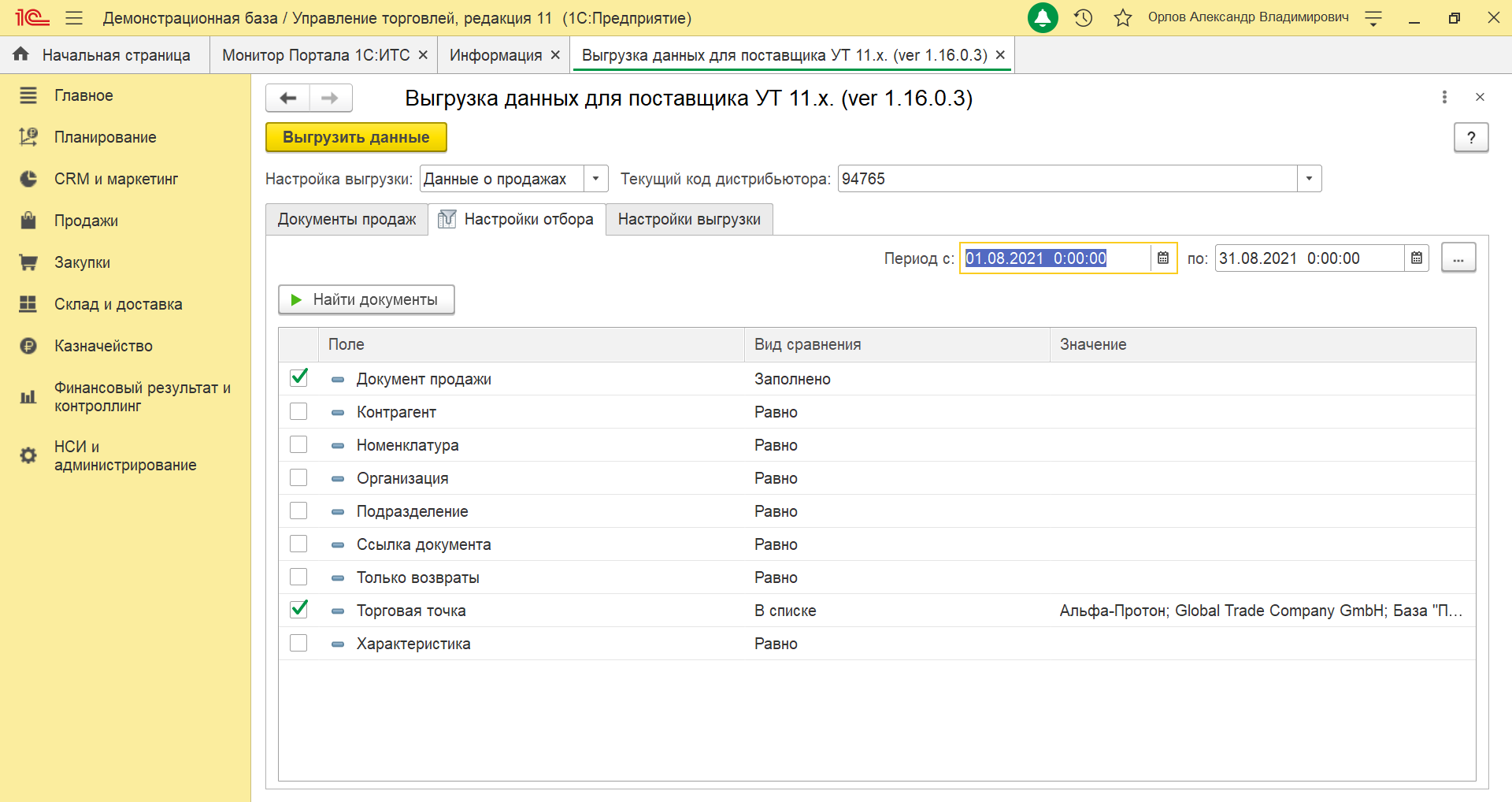1512x802 pixels.
Task: Close the Выгрузка данных tab
Action: click(x=1000, y=55)
